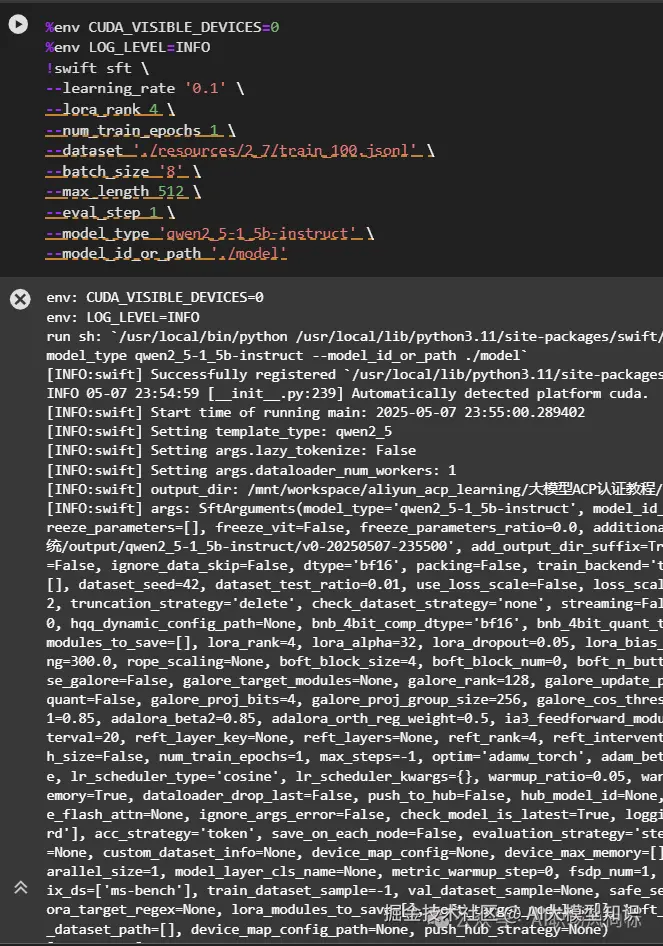The height and width of the screenshot is (946, 663).
Task: Click the 'lora_rank=4, lora_alpha=32' output text
Action: coord(312,642)
